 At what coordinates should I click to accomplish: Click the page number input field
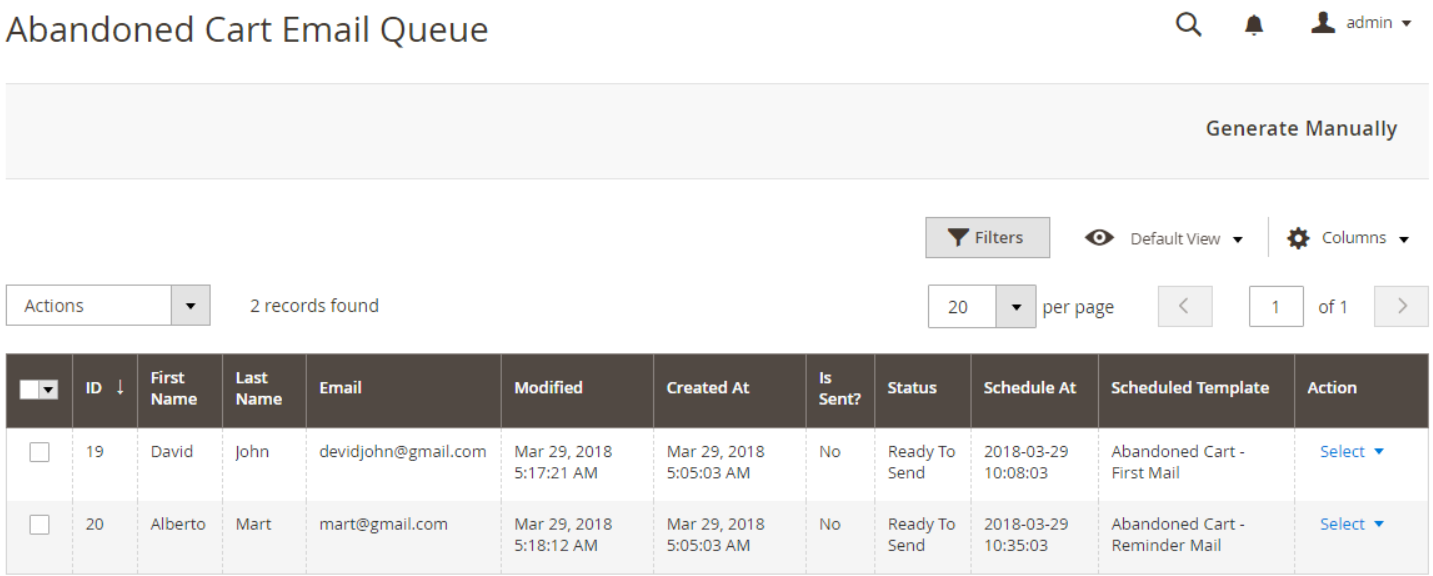click(1276, 307)
